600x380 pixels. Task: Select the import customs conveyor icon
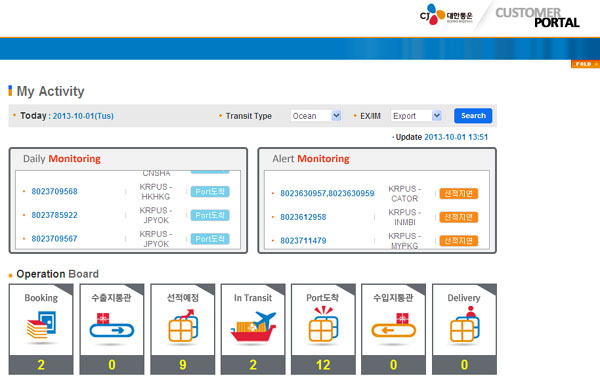click(x=393, y=325)
